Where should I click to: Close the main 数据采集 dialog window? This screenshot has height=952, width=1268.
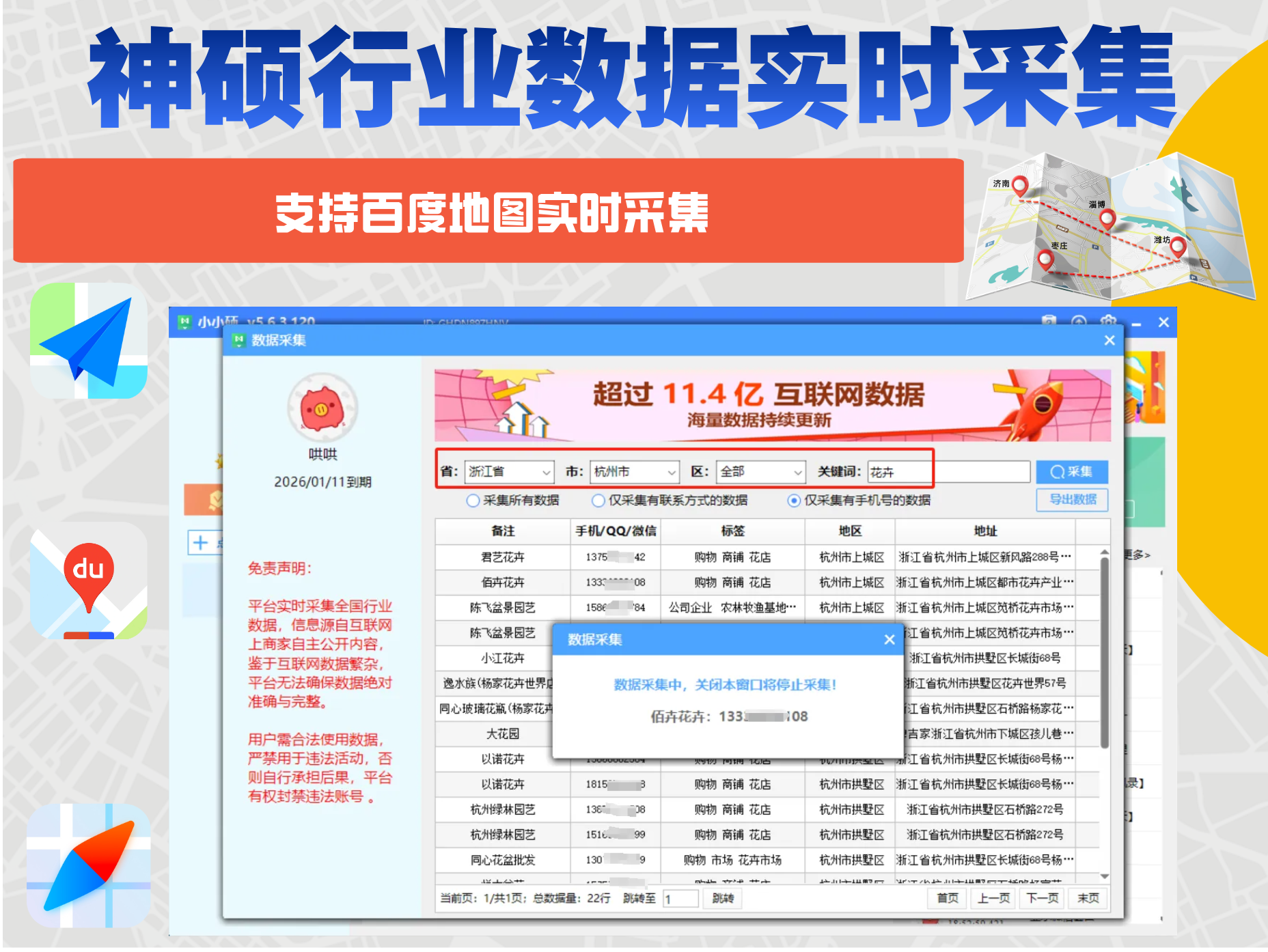pyautogui.click(x=1109, y=340)
